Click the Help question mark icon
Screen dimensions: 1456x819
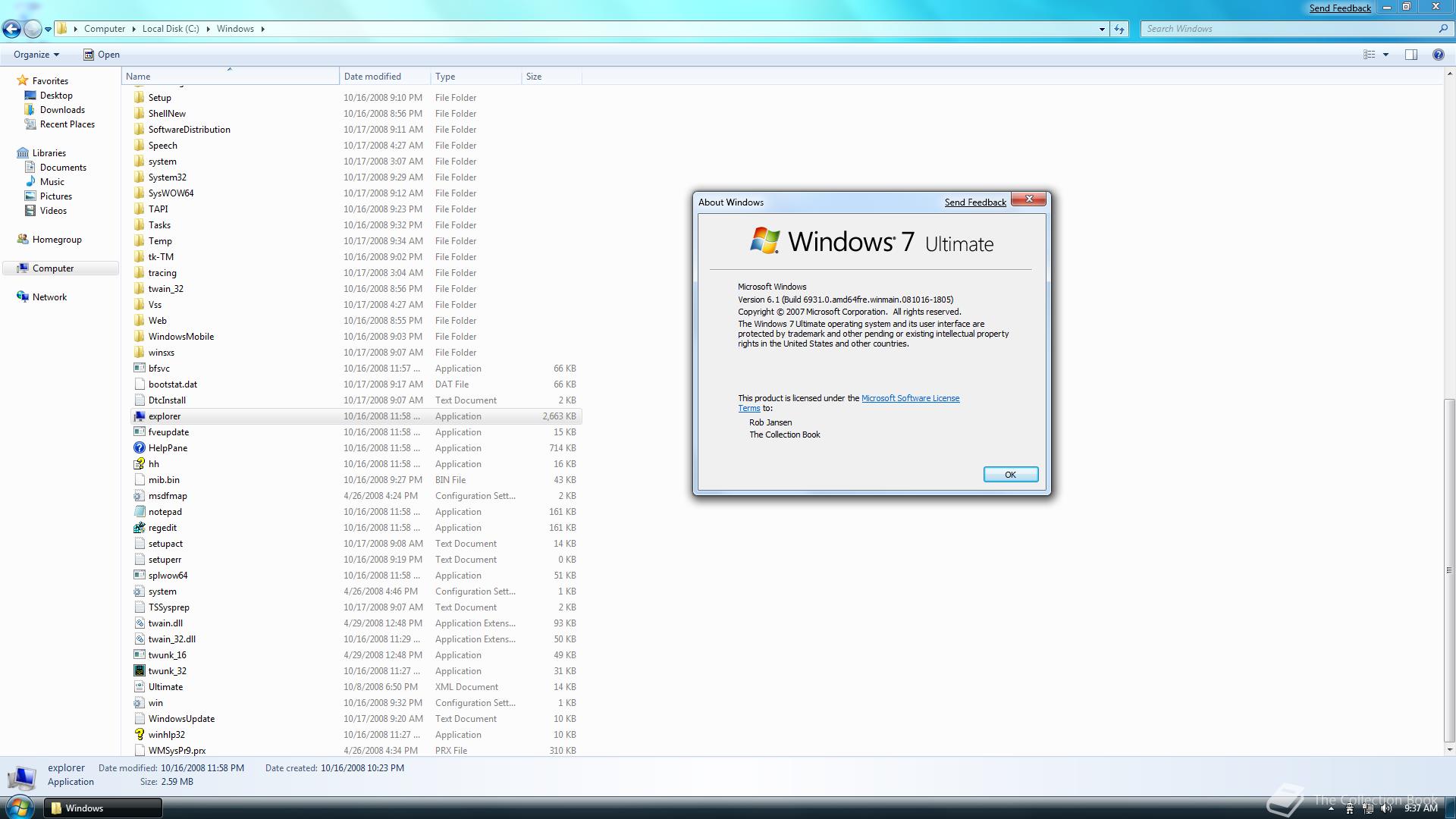[1438, 55]
